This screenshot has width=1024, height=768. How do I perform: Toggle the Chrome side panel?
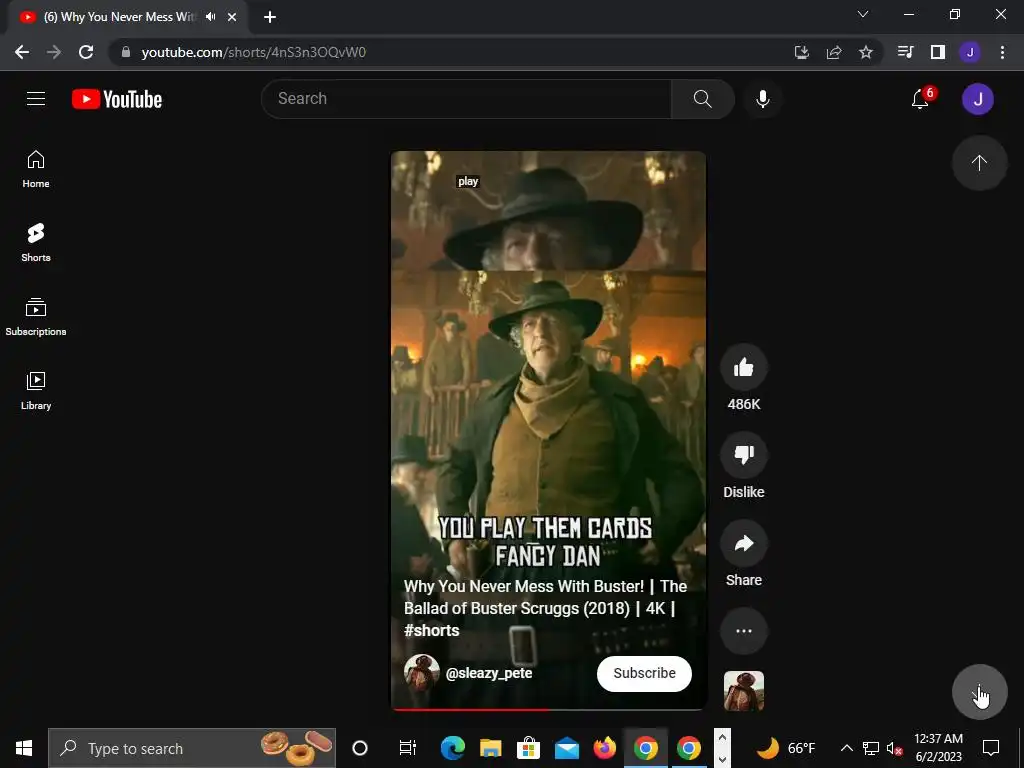tap(938, 52)
